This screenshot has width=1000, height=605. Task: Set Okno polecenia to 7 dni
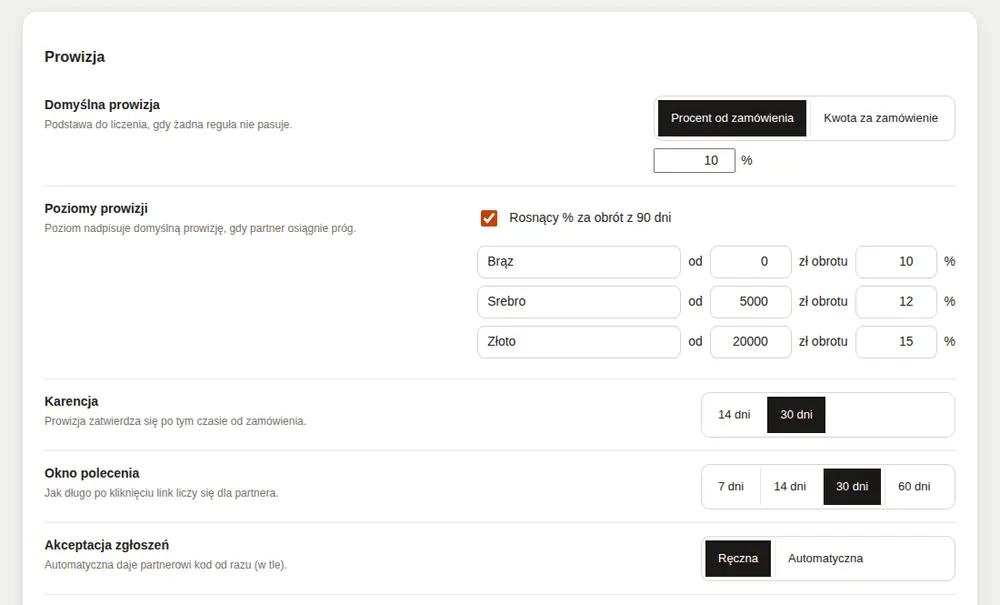[x=731, y=487]
